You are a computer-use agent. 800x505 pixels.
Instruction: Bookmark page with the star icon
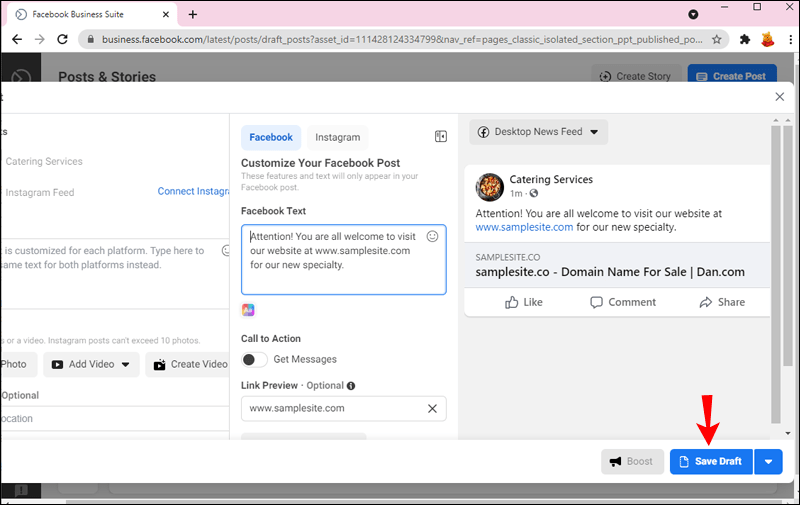pyautogui.click(x=716, y=39)
